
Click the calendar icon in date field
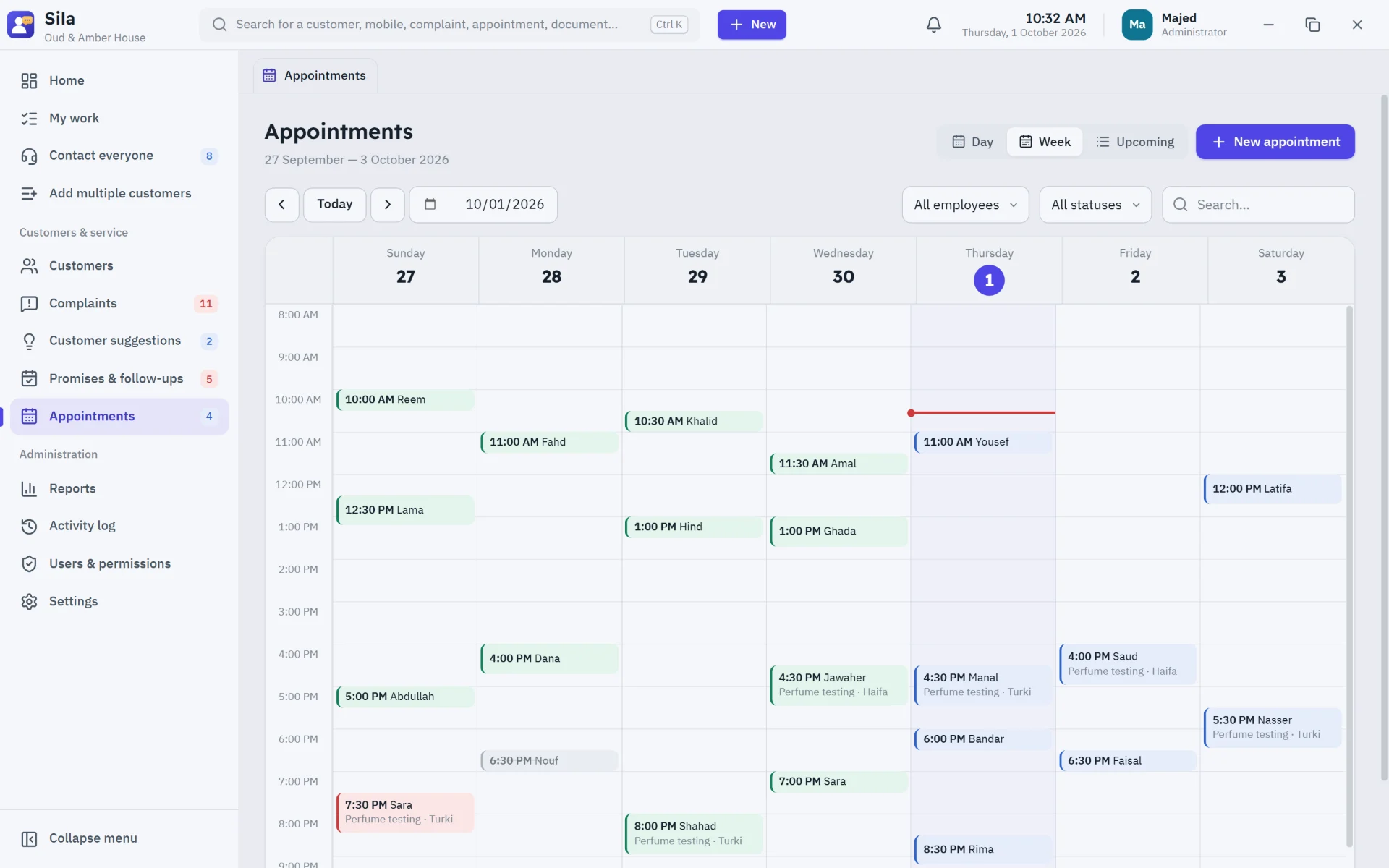pos(430,205)
